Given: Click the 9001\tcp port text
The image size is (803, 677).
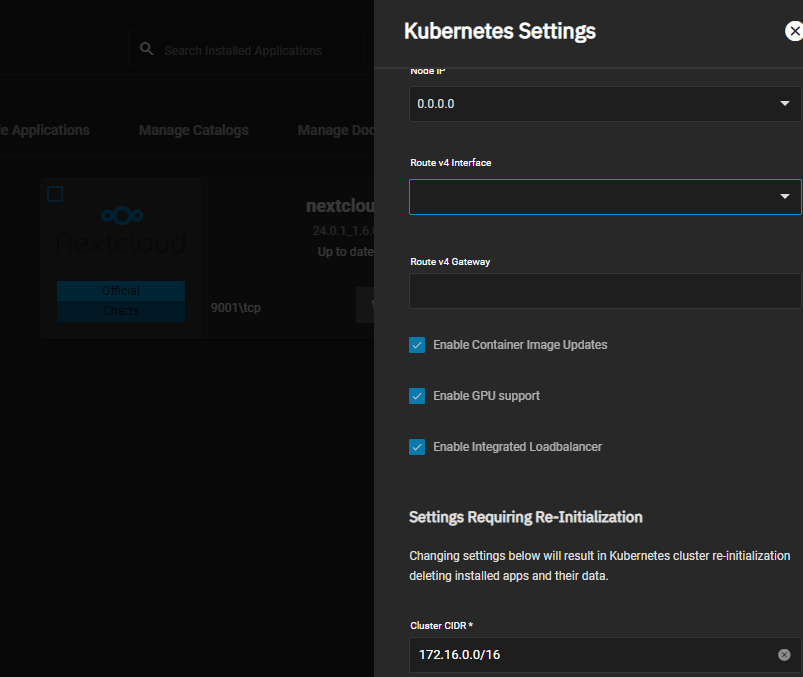Looking at the screenshot, I should tap(236, 308).
